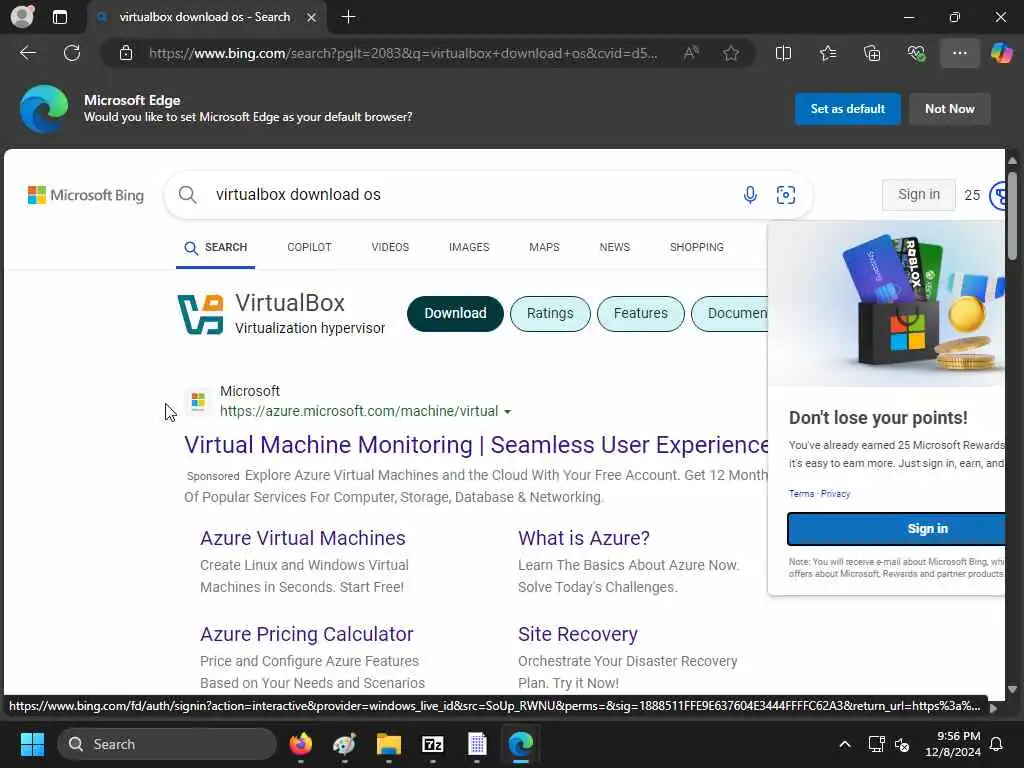This screenshot has width=1024, height=768.
Task: Open the taskbar clock and date
Action: [953, 744]
